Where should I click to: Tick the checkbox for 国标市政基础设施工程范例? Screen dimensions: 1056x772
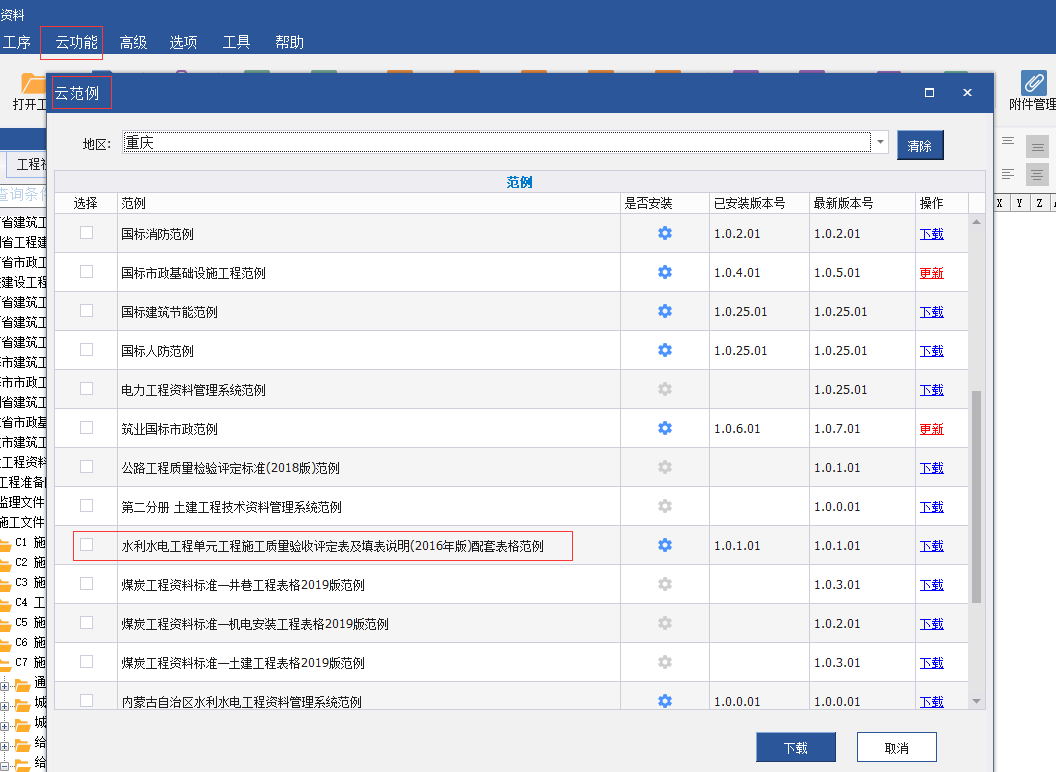point(86,271)
